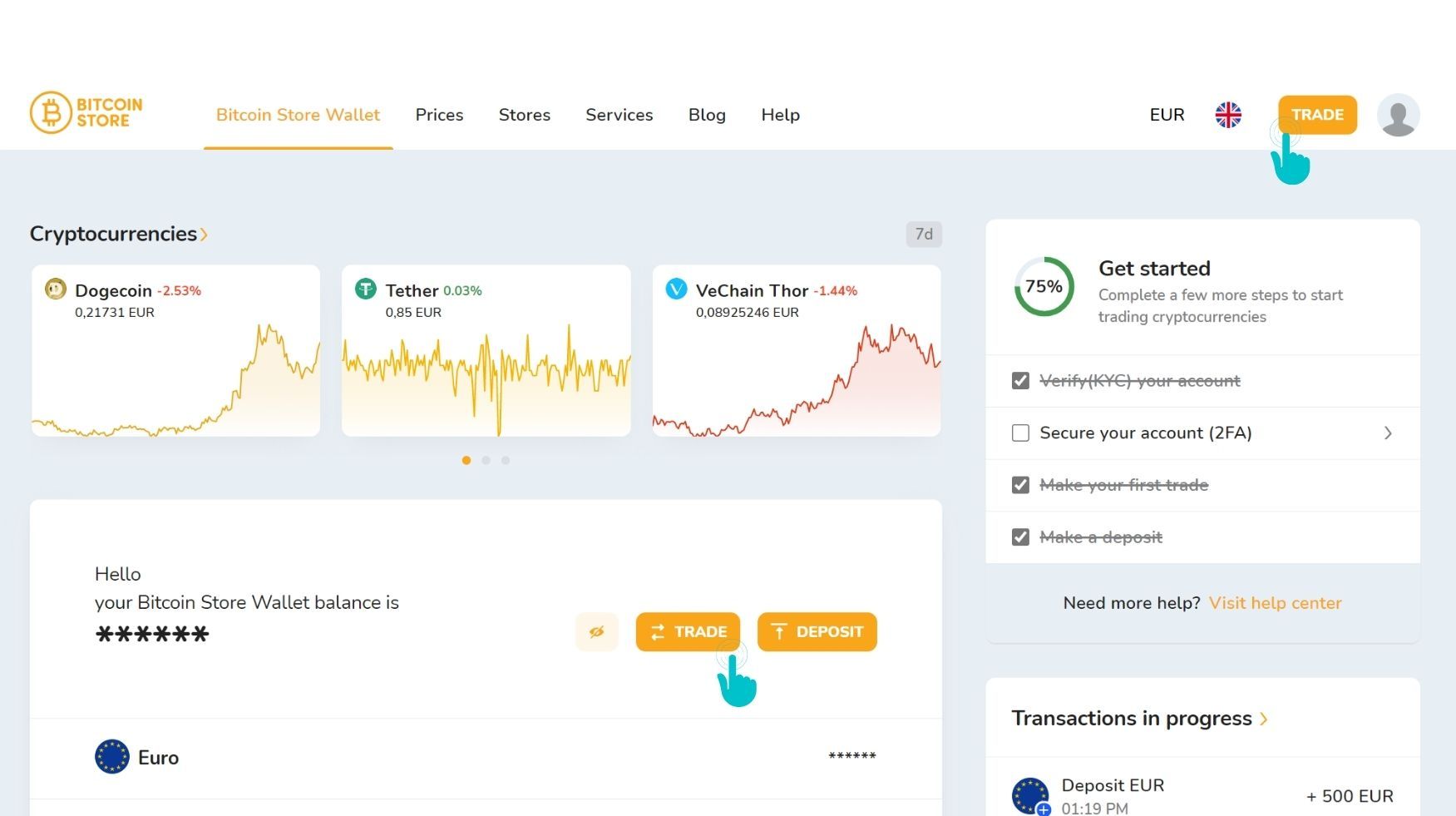Screen dimensions: 1456x816
Task: Open the Transactions in progress heading
Action: pyautogui.click(x=1132, y=719)
